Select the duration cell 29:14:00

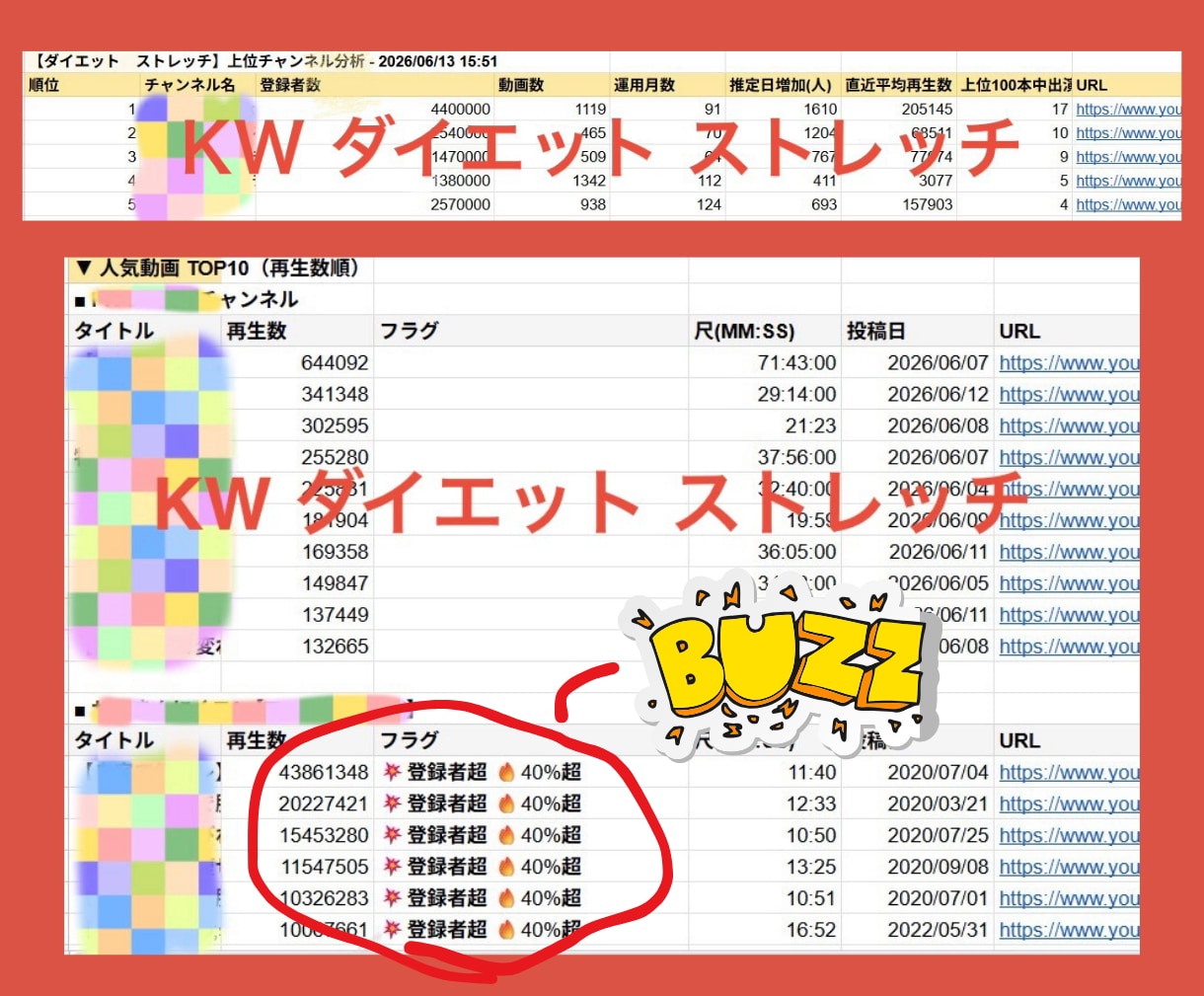[x=796, y=395]
